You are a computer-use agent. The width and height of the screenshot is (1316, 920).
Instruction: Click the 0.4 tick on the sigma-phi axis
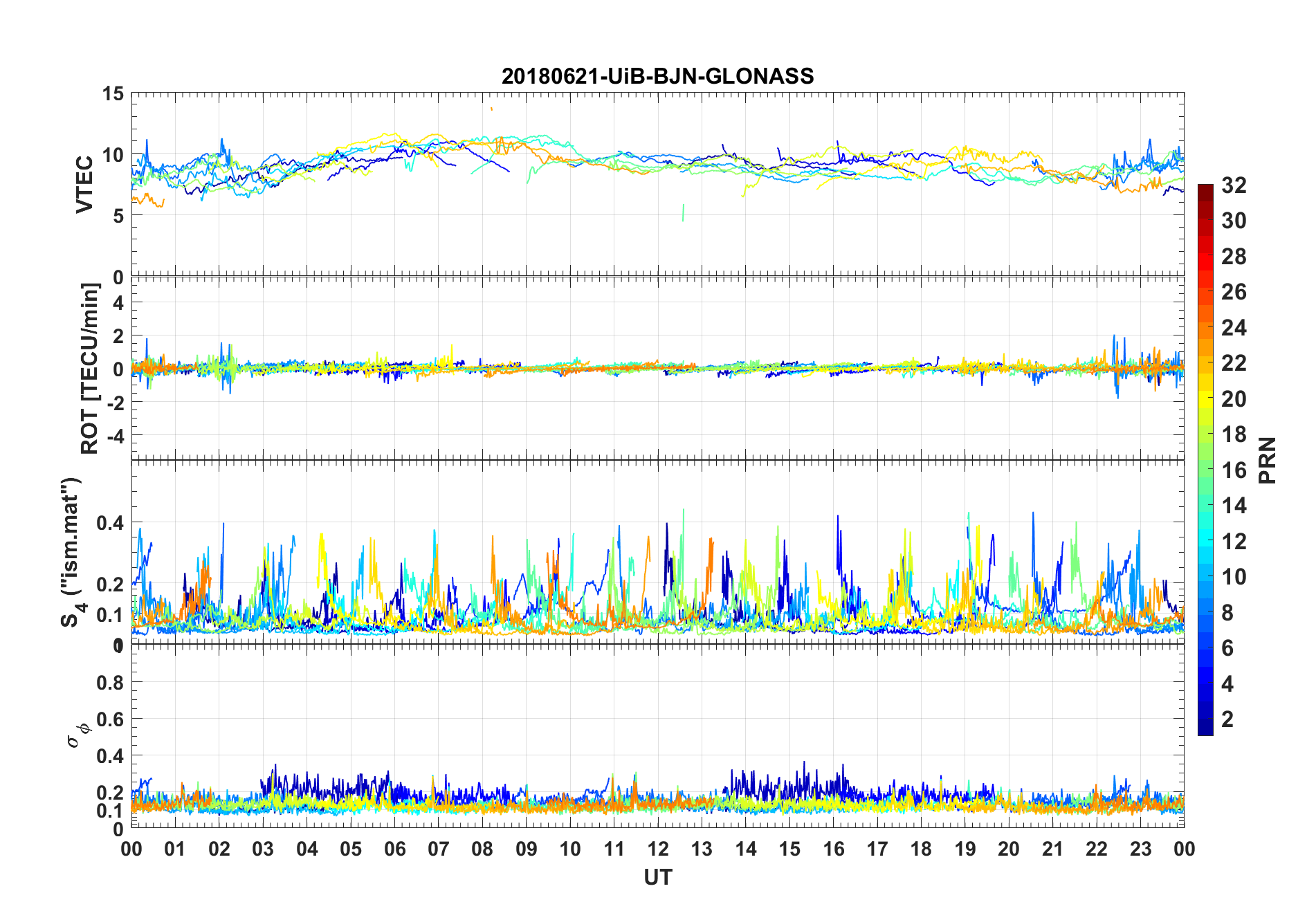(x=111, y=756)
